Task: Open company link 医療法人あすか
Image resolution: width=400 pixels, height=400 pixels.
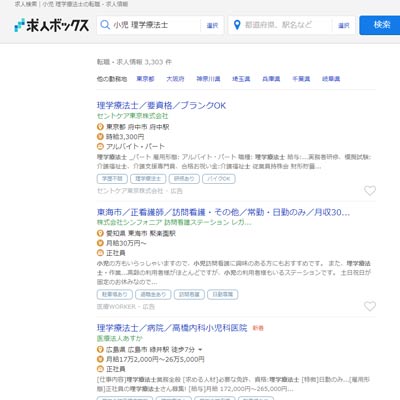Action: click(120, 338)
